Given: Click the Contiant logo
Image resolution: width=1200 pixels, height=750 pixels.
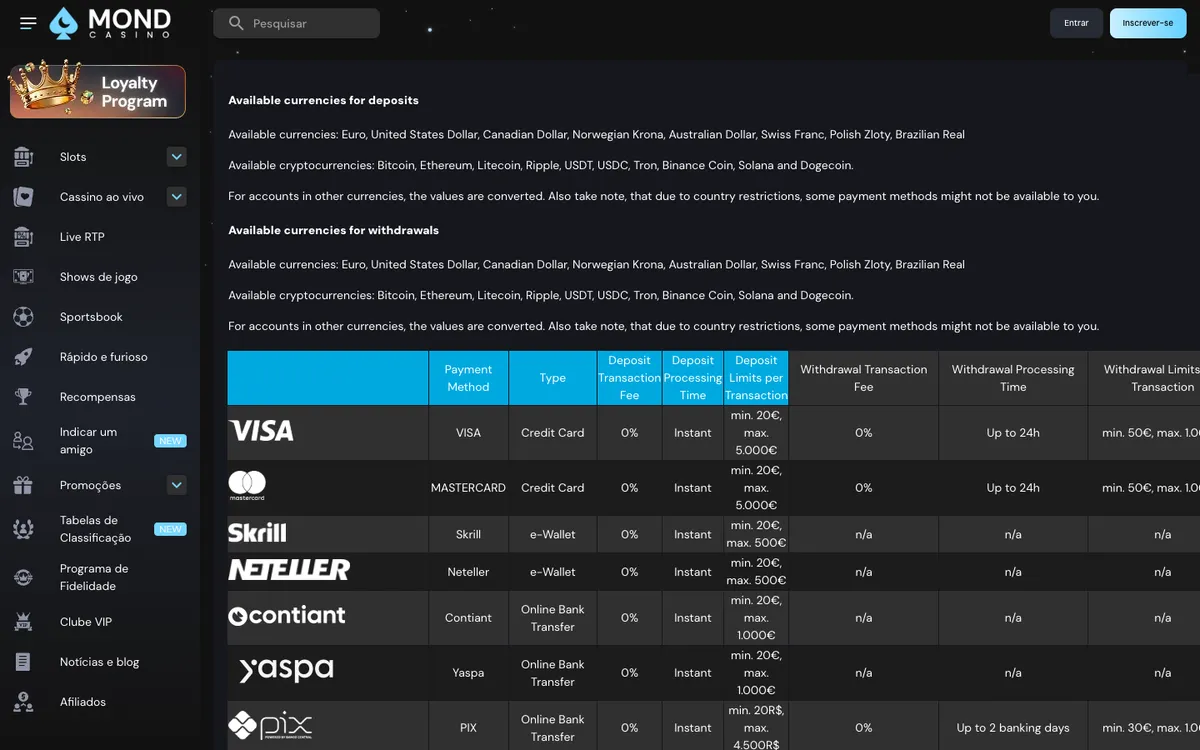Looking at the screenshot, I should pos(287,616).
